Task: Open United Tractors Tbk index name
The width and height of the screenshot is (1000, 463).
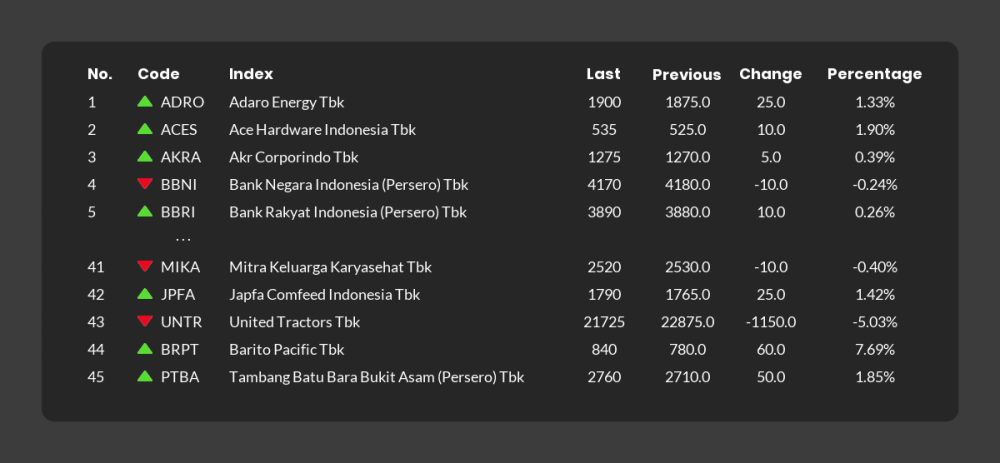Action: [x=295, y=322]
